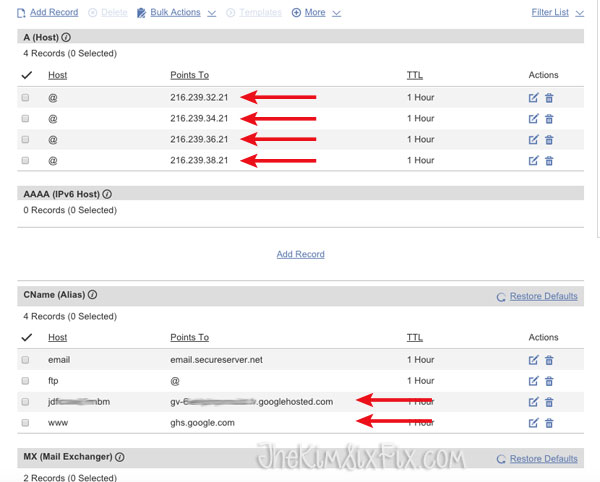The height and width of the screenshot is (482, 600).
Task: Check the box for 216.239.34.21 record
Action: click(25, 119)
